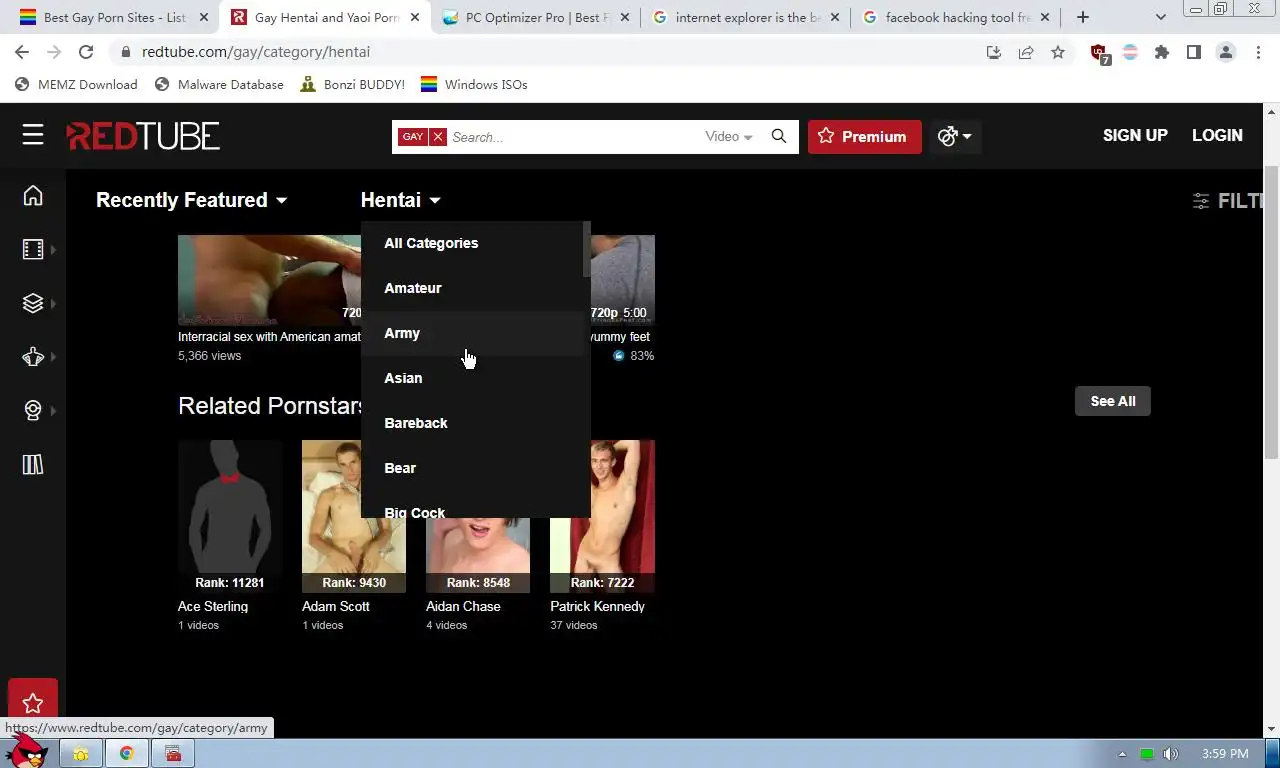Reload the current page
Screen dimensions: 1280x768
point(86,52)
